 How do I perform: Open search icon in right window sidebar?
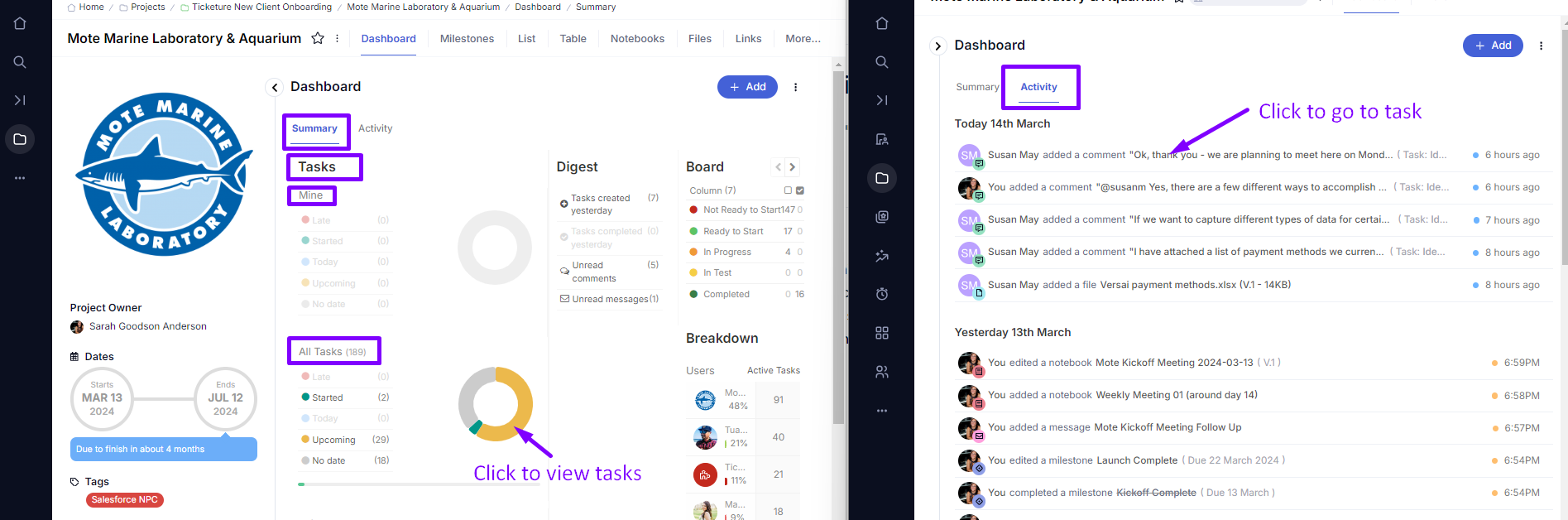point(882,62)
